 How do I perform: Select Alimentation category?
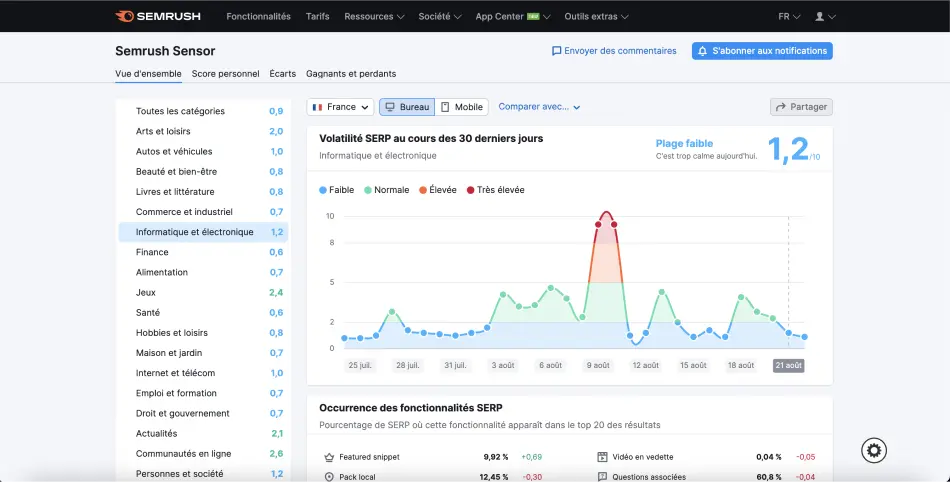coord(204,272)
